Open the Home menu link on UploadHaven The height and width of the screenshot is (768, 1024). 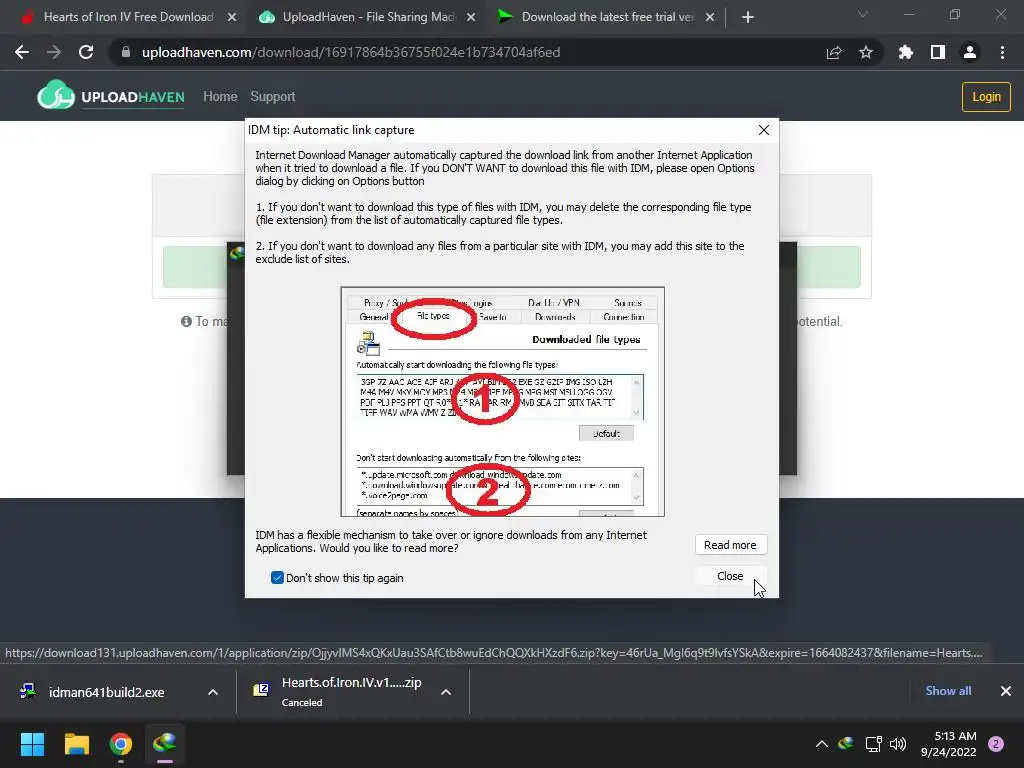coord(220,97)
